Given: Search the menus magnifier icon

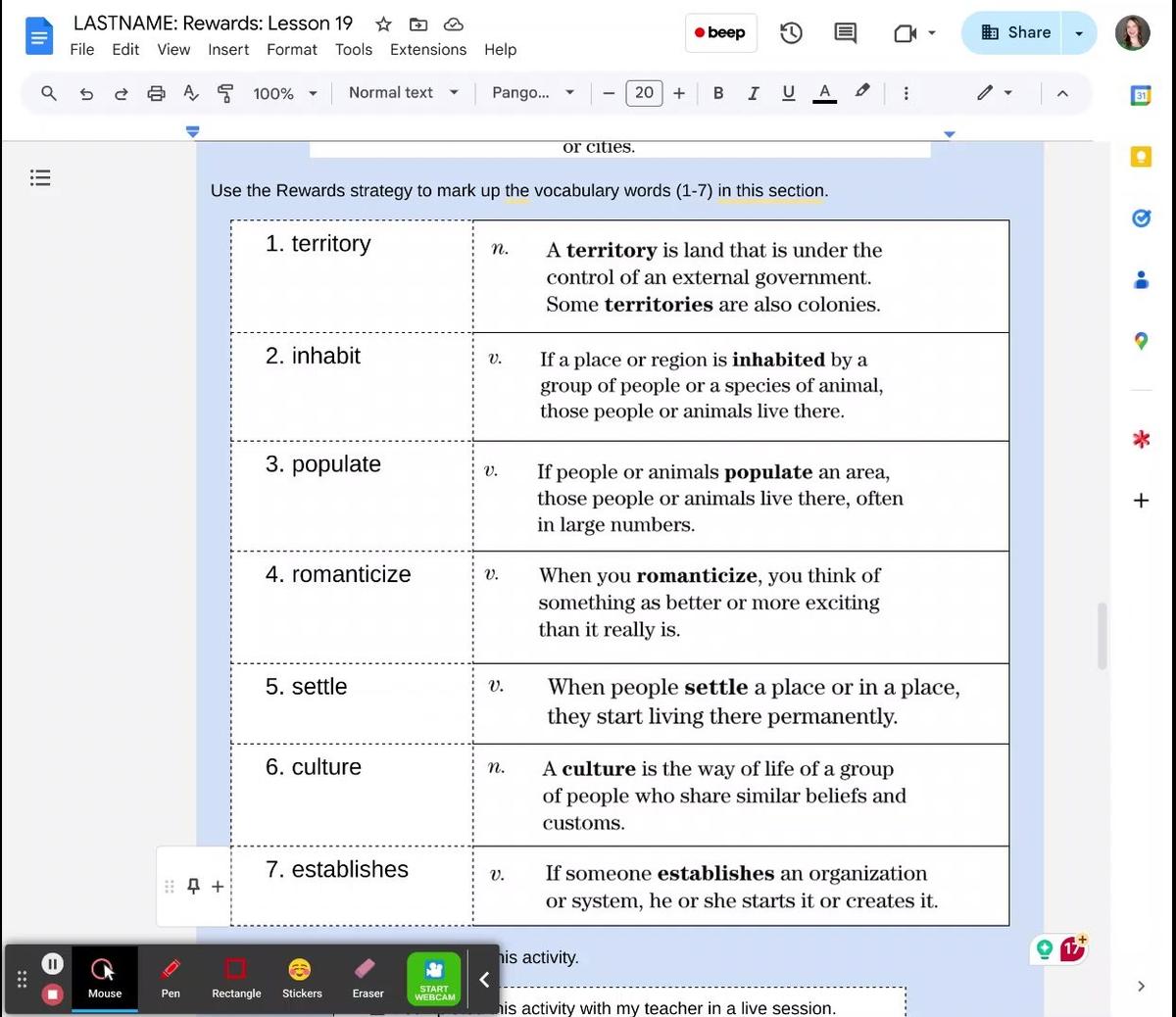Looking at the screenshot, I should click(49, 93).
